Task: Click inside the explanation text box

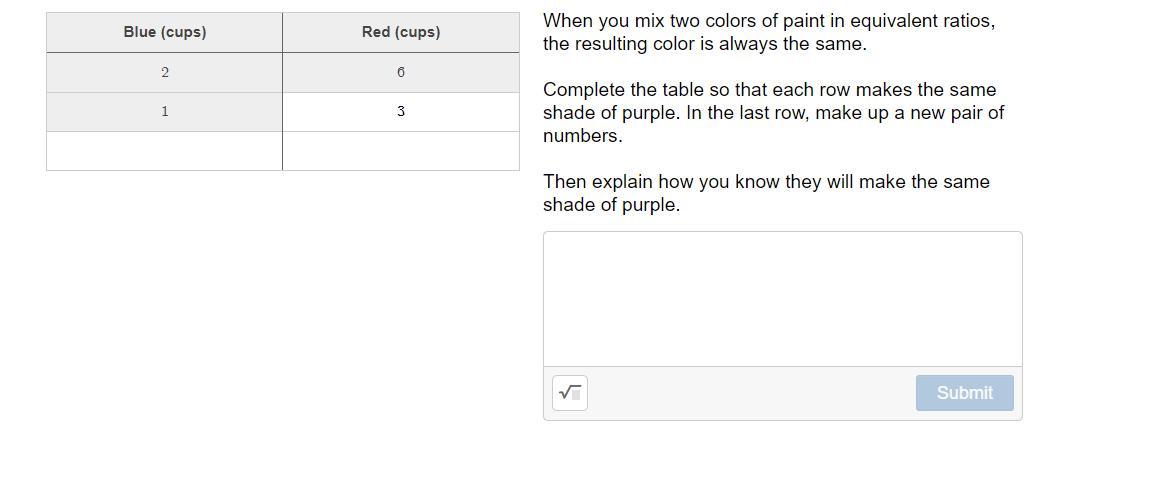Action: pyautogui.click(x=782, y=298)
